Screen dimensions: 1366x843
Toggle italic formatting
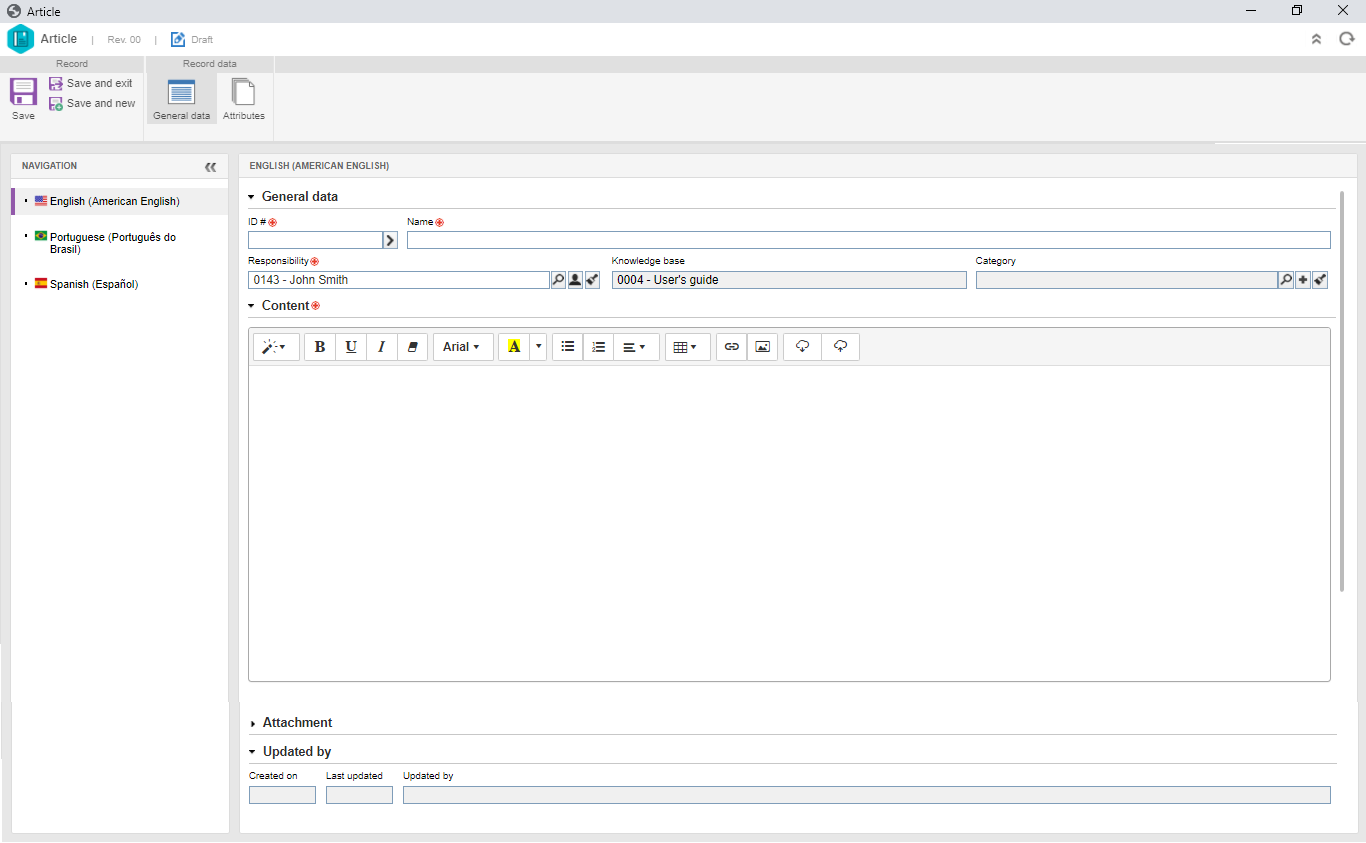click(381, 347)
